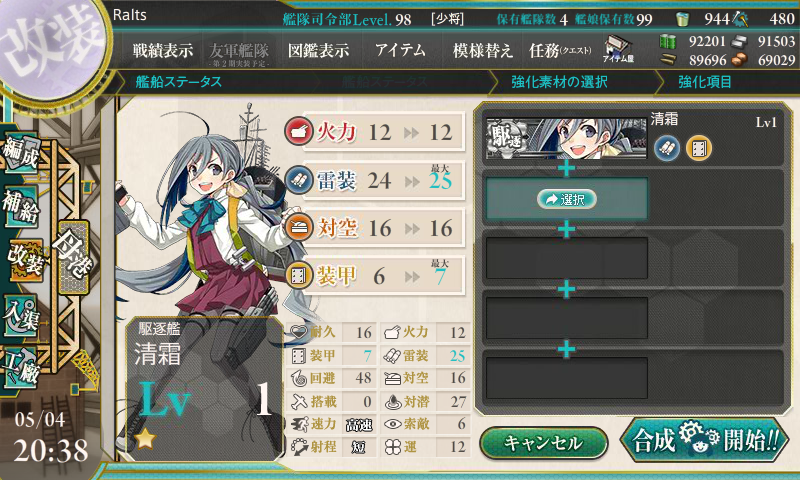Open 模様替え furniture menu
The width and height of the screenshot is (800, 480).
pyautogui.click(x=482, y=50)
